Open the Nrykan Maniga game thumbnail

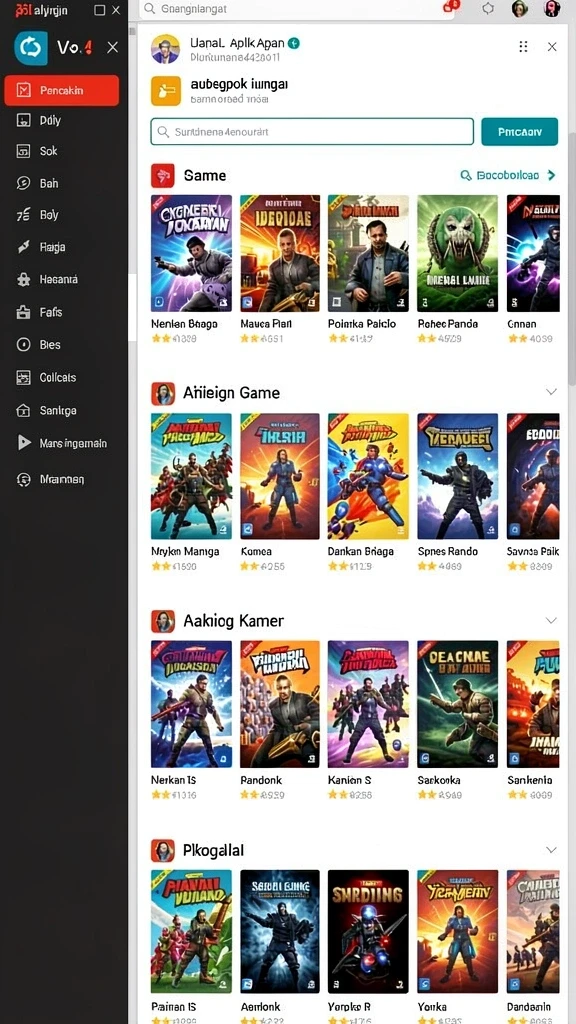[191, 476]
